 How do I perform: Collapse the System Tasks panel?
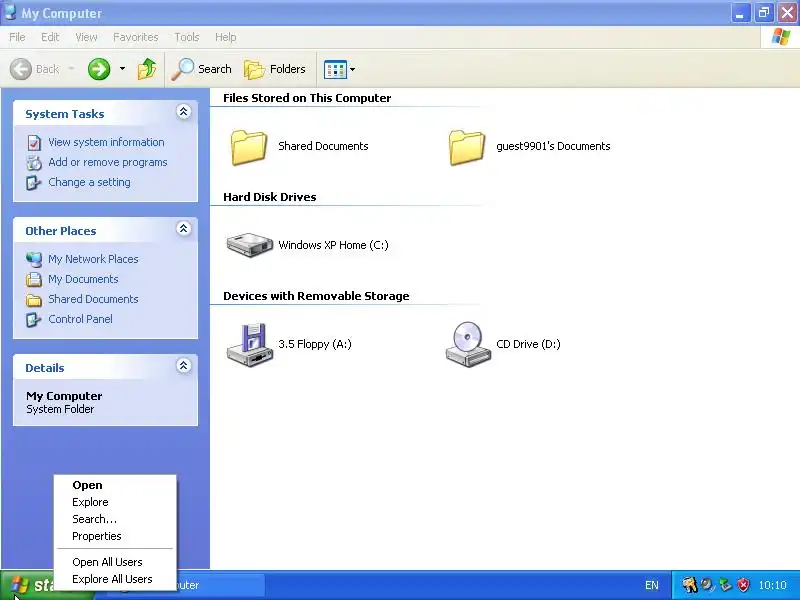[184, 111]
